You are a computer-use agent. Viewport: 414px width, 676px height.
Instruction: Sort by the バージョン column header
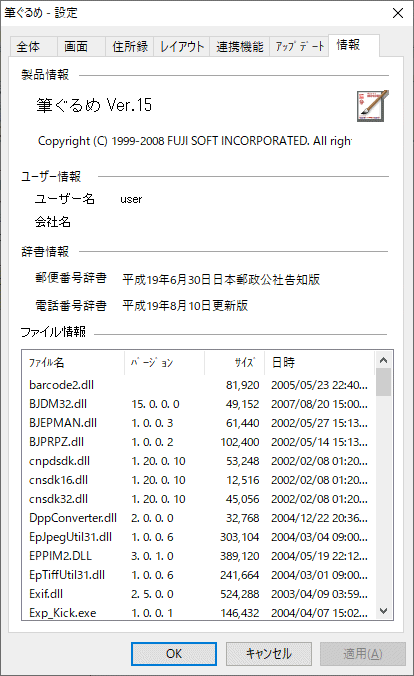click(164, 362)
